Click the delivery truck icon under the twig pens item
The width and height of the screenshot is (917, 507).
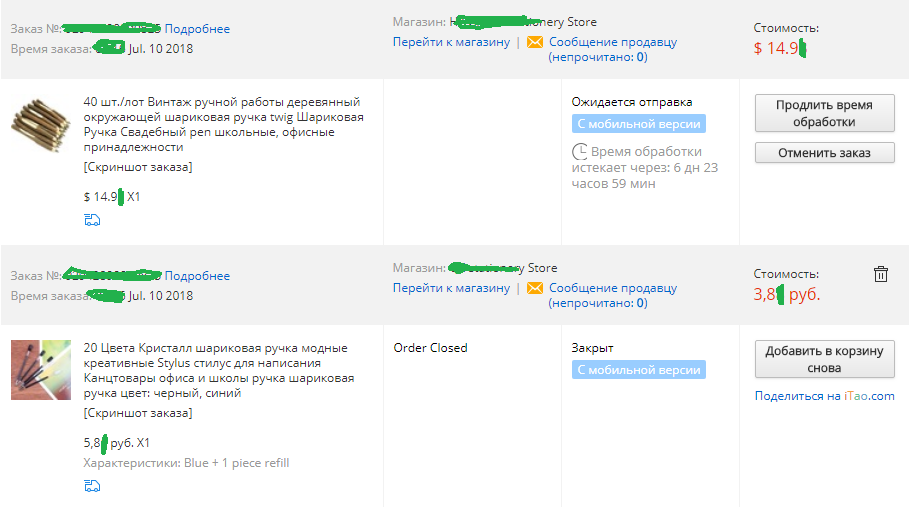click(92, 220)
